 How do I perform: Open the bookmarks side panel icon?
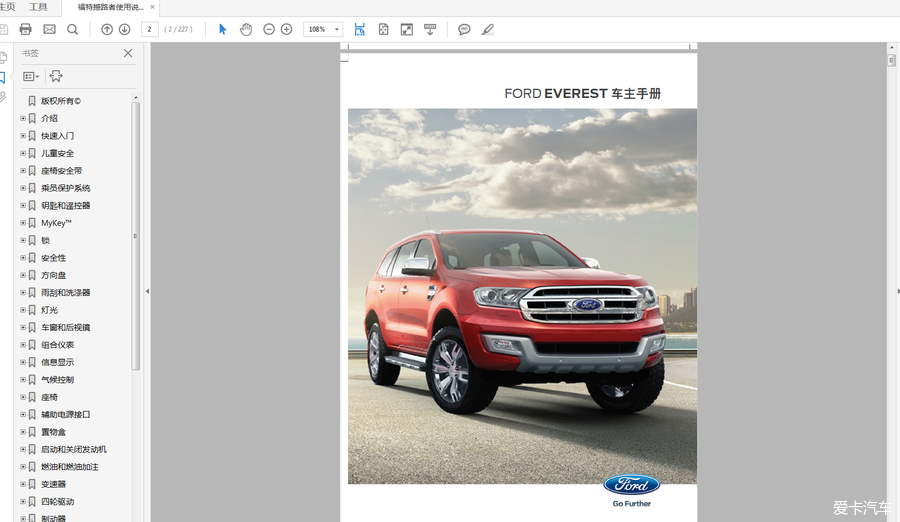pos(2,78)
